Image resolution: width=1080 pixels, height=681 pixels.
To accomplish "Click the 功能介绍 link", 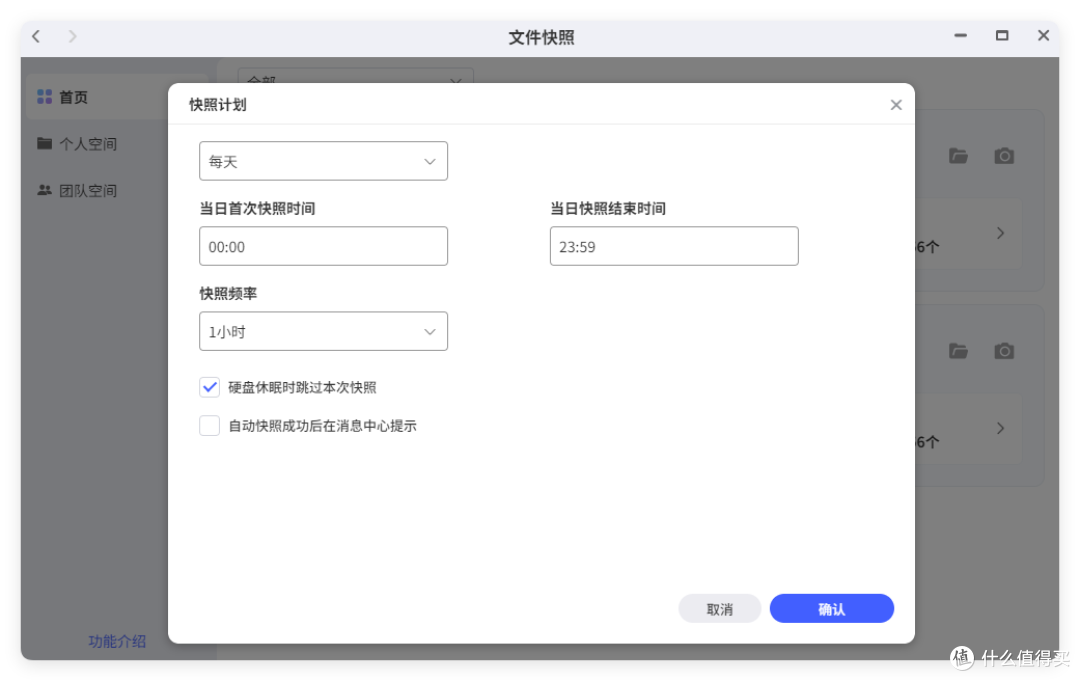I will point(117,641).
